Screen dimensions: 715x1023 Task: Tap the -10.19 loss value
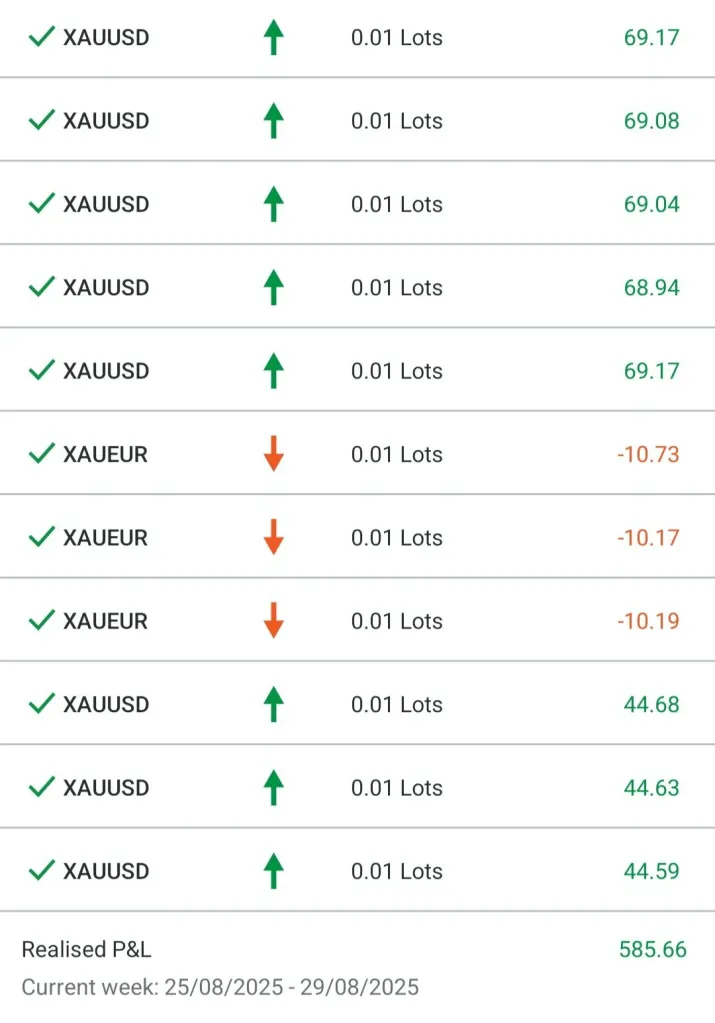pos(648,621)
